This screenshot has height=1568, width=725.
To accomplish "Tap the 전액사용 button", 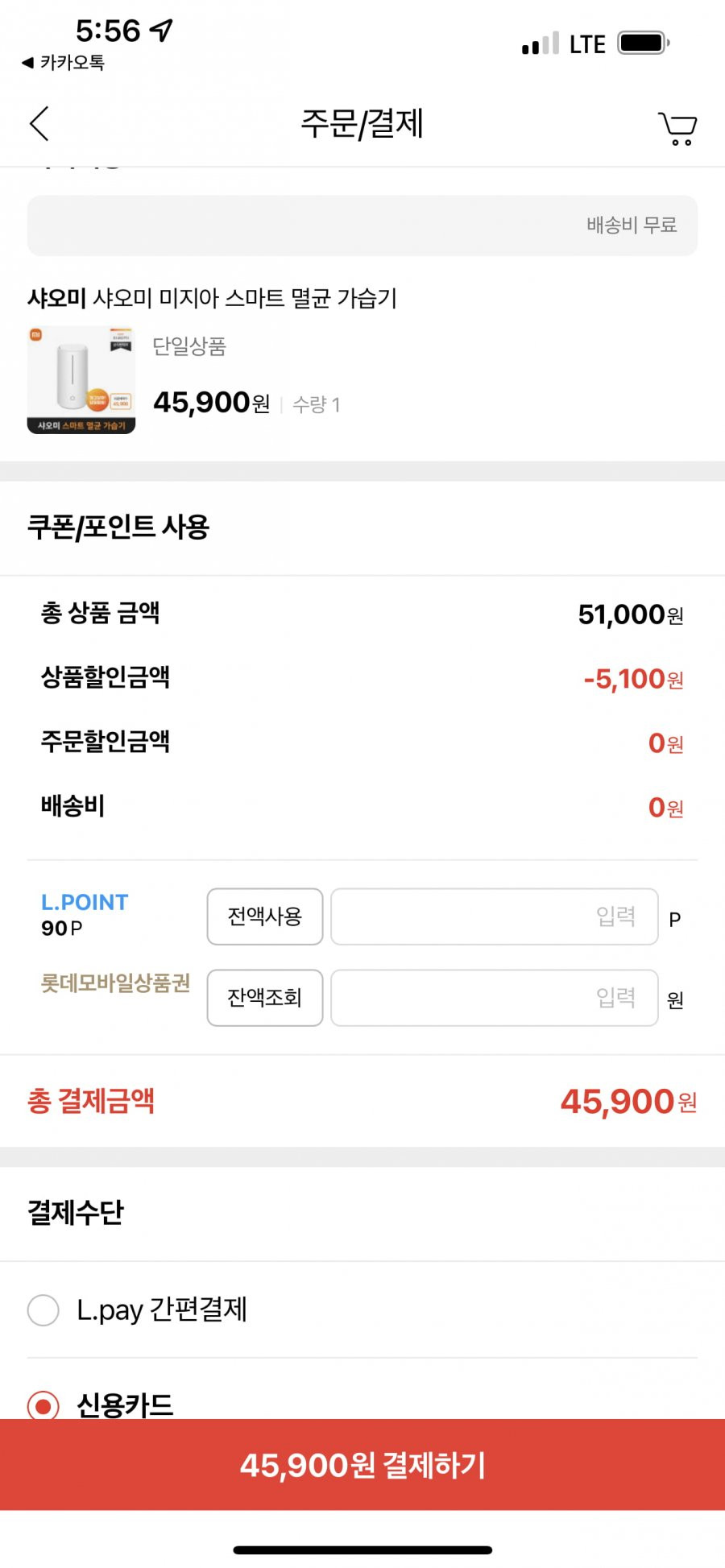I will (x=265, y=916).
